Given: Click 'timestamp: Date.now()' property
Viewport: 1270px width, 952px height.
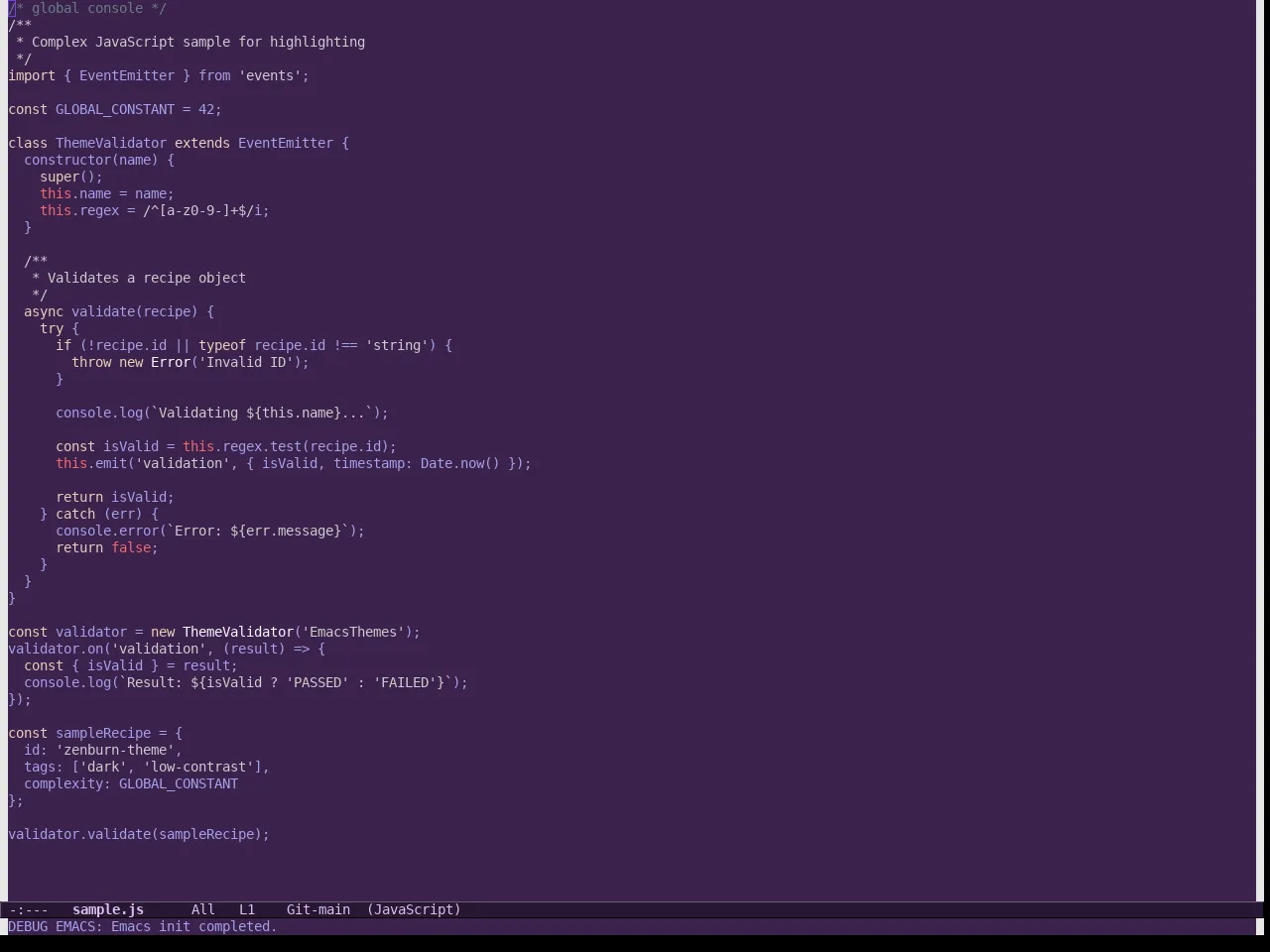Looking at the screenshot, I should (x=417, y=463).
